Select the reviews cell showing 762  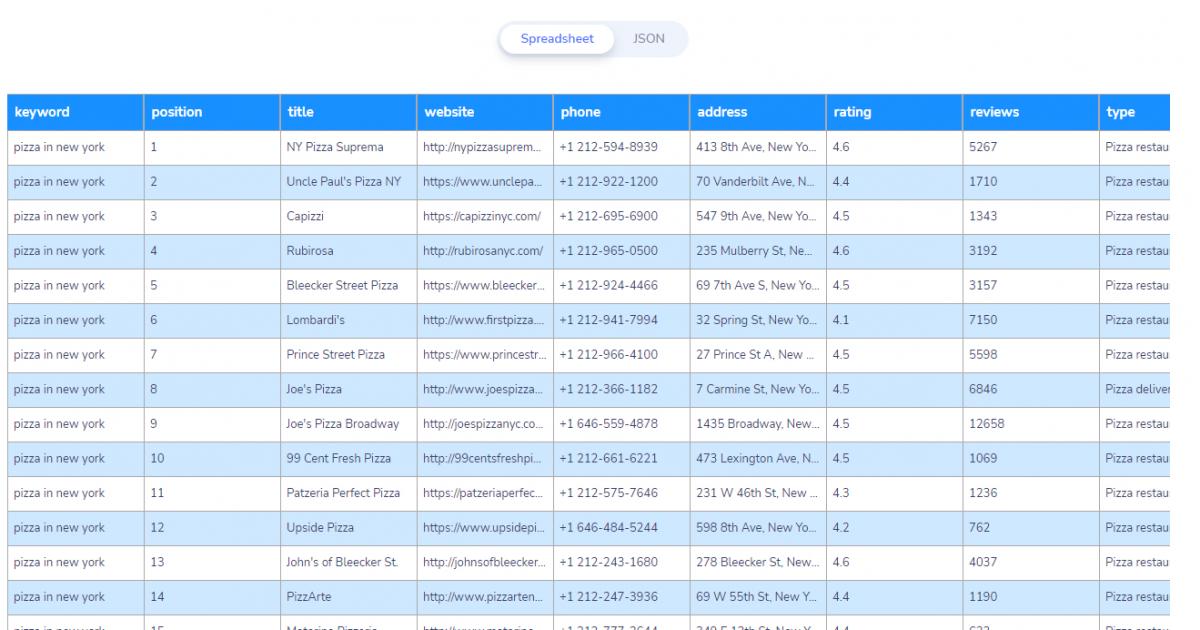coord(1031,528)
